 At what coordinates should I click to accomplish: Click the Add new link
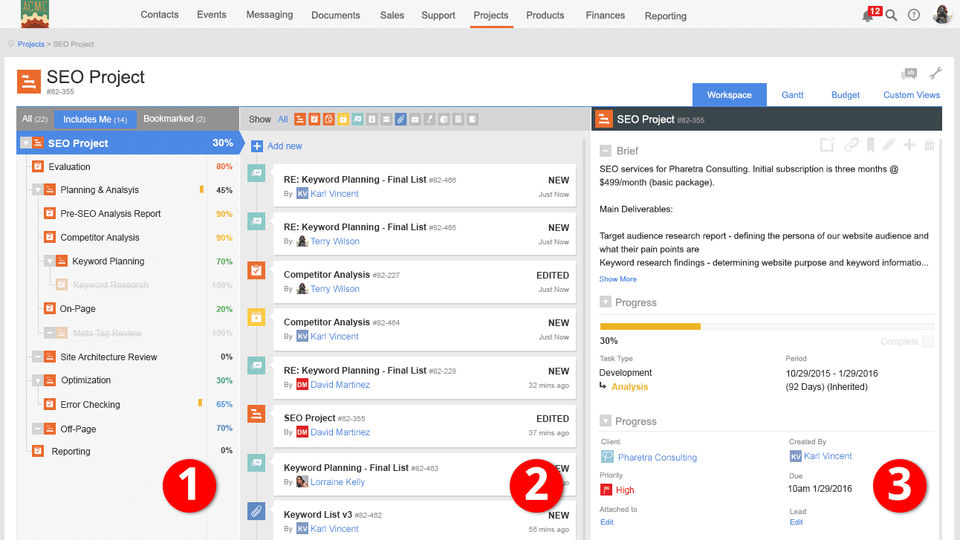pyautogui.click(x=284, y=146)
